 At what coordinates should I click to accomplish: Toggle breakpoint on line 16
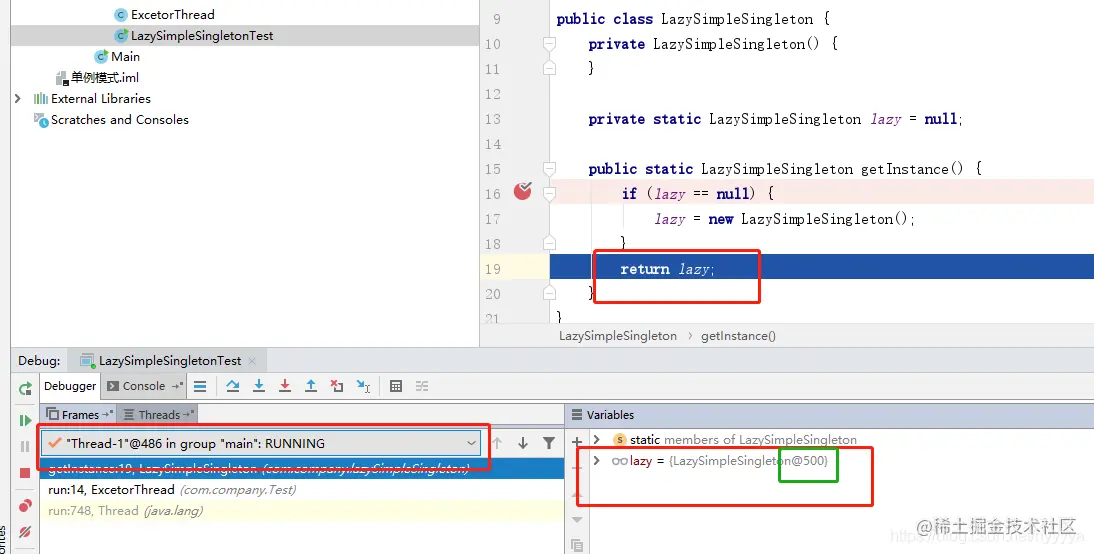pyautogui.click(x=523, y=191)
